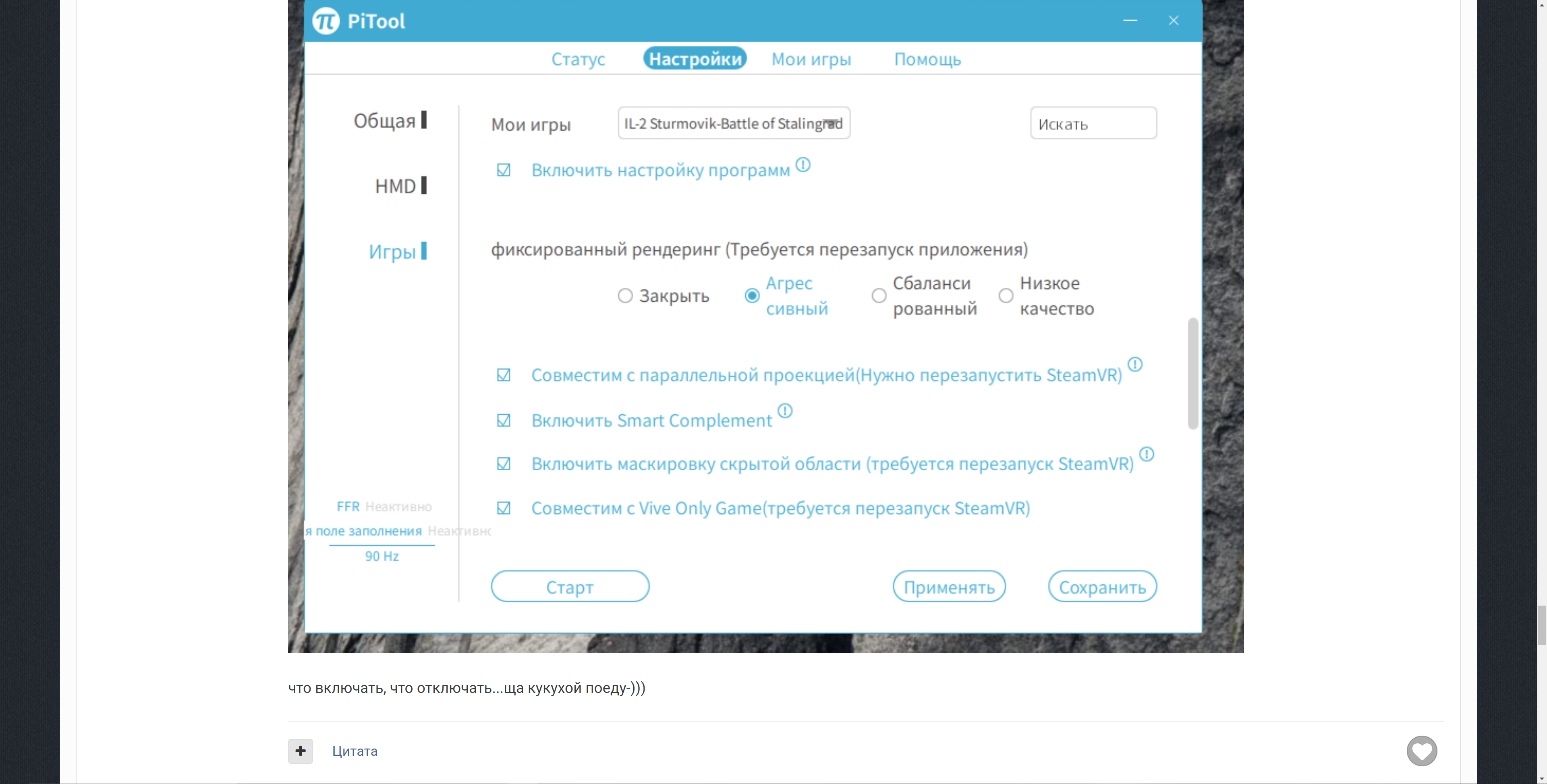Viewport: 1547px width, 784px height.
Task: Select the Закрыть fixed rendering radio button
Action: [x=625, y=296]
